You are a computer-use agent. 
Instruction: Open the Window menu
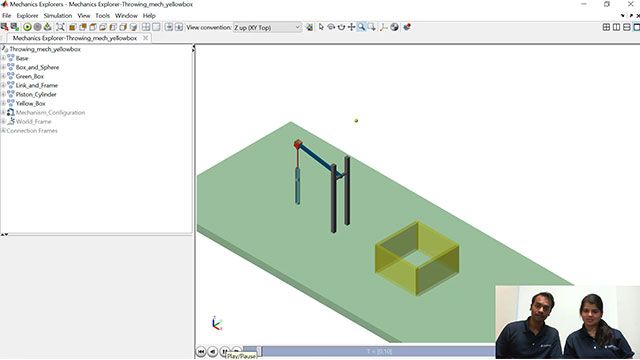pyautogui.click(x=126, y=16)
